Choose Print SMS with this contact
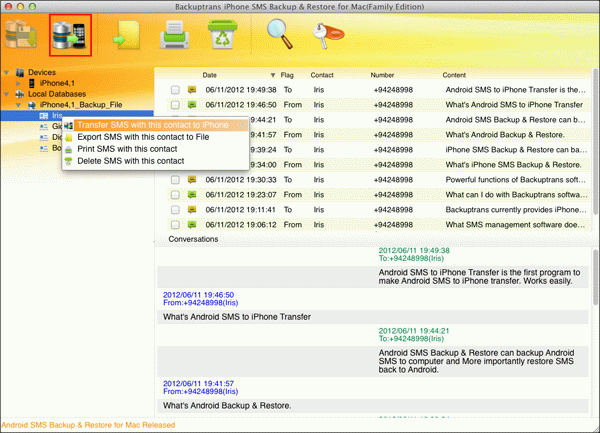Screen dimensions: 600x433 tap(156, 149)
